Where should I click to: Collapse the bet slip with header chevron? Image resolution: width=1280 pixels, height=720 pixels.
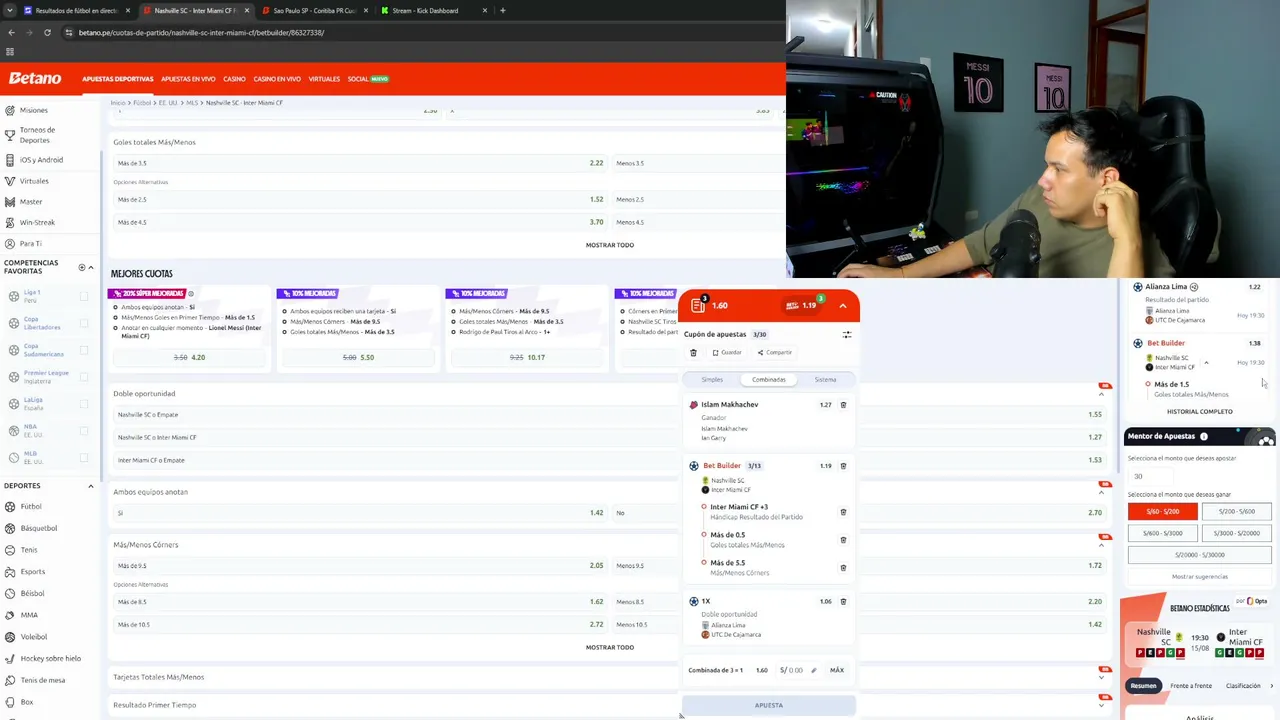pyautogui.click(x=843, y=306)
